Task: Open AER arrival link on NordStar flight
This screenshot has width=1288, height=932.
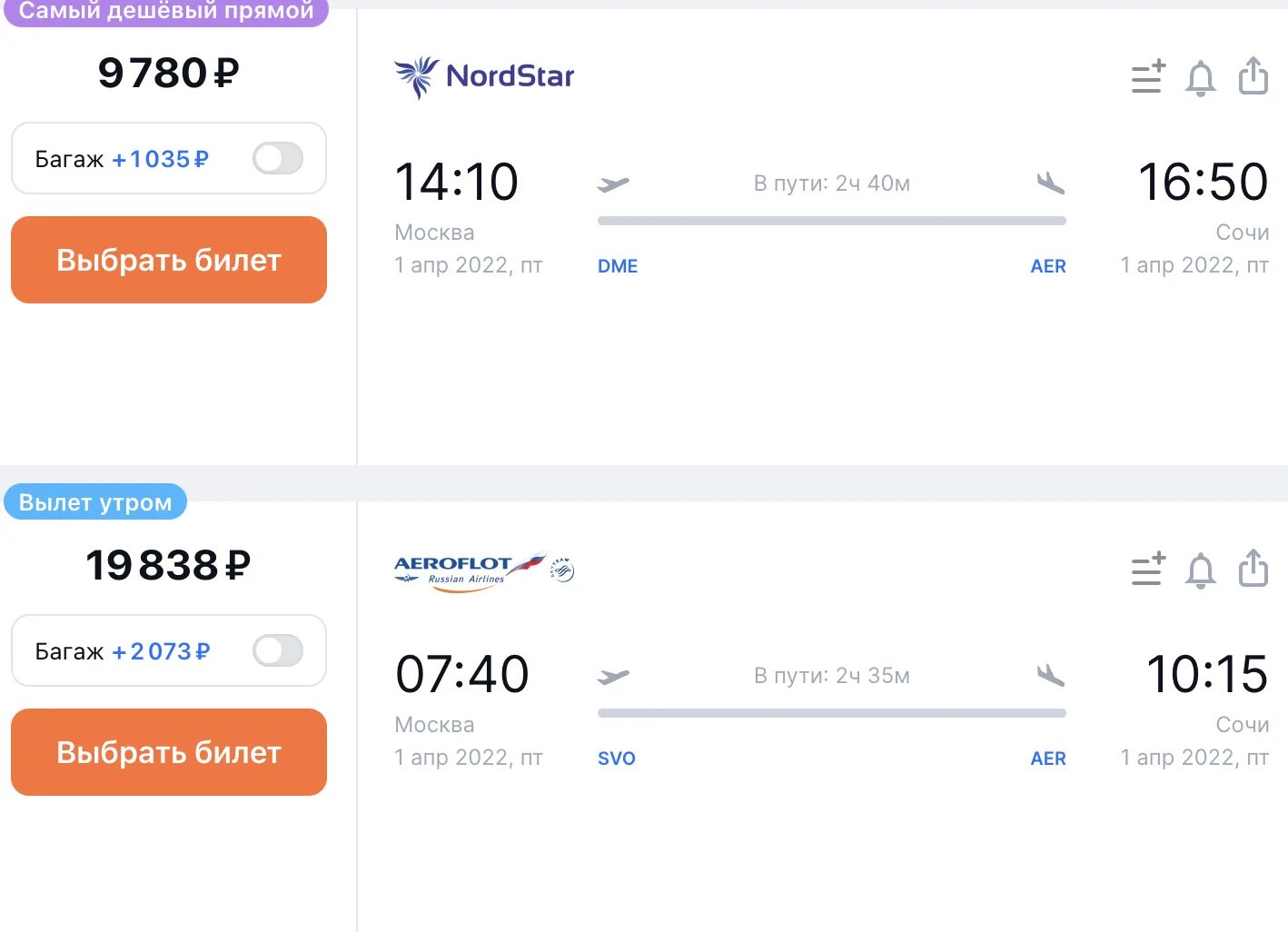Action: coord(1048,266)
